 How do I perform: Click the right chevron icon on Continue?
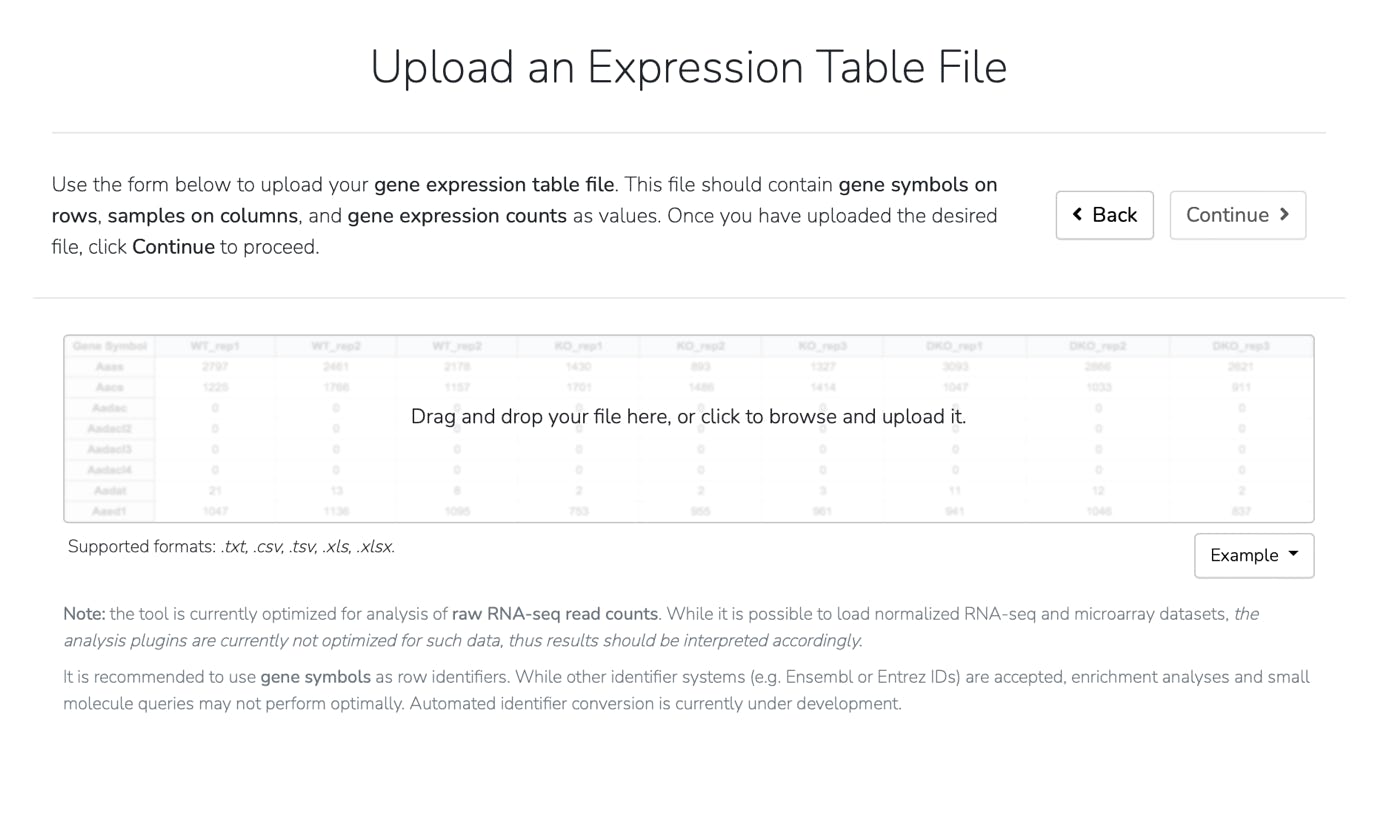pos(1285,214)
